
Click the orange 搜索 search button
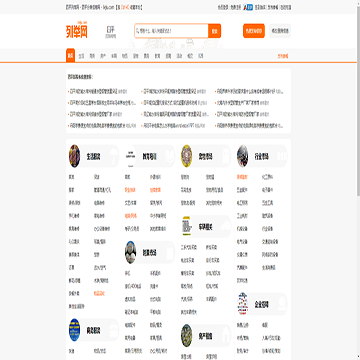pyautogui.click(x=215, y=31)
